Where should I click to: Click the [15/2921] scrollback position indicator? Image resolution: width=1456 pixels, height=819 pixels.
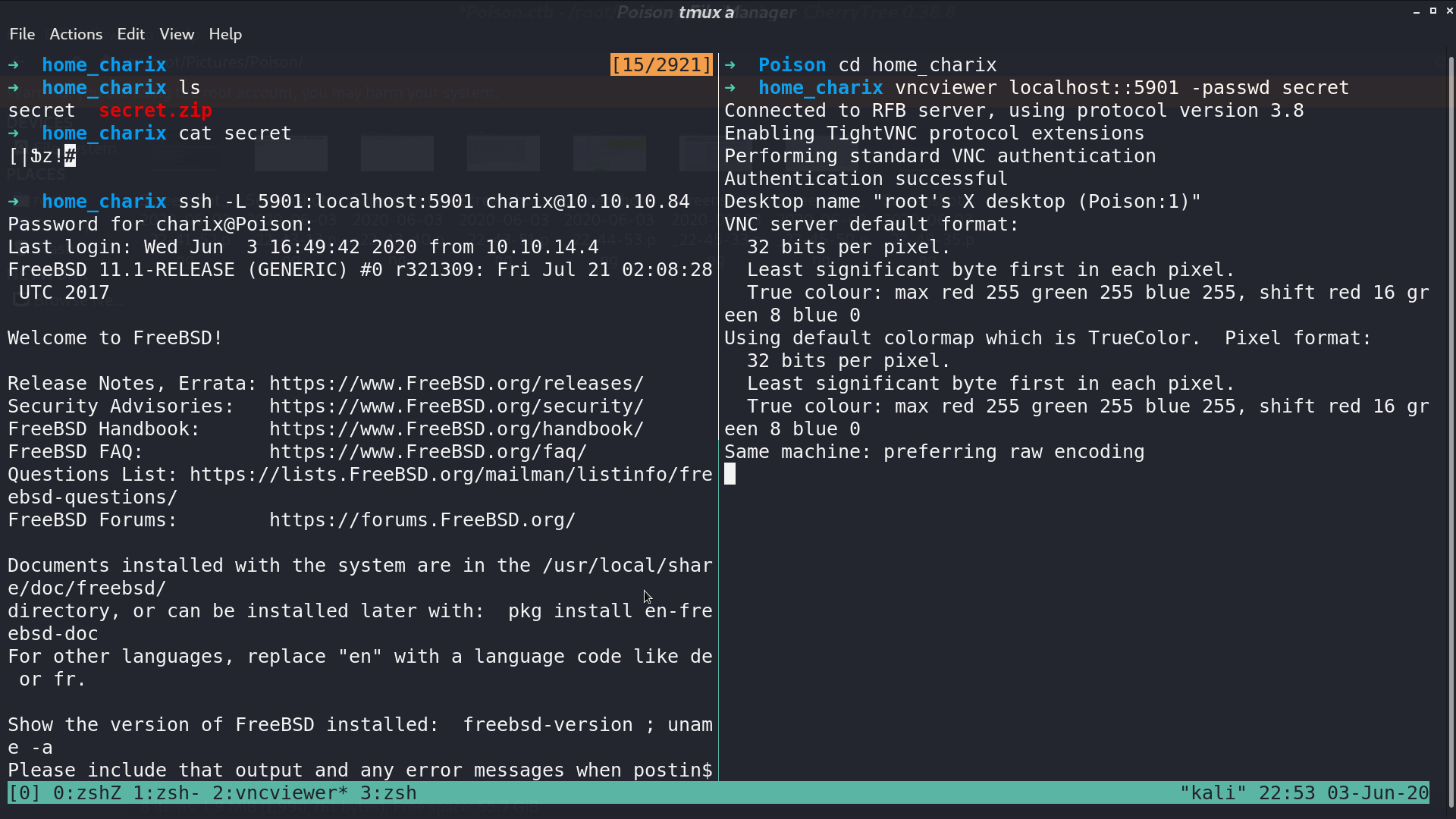click(x=661, y=64)
